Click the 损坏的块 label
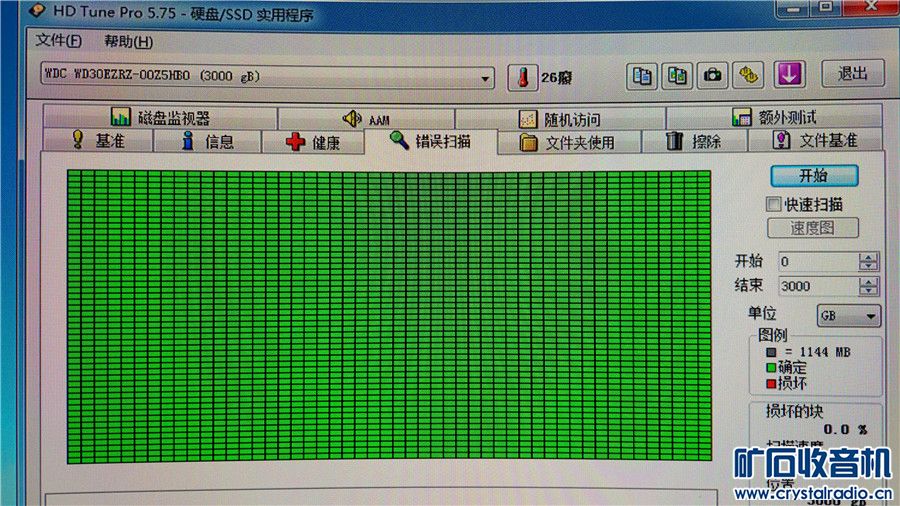 coord(794,411)
